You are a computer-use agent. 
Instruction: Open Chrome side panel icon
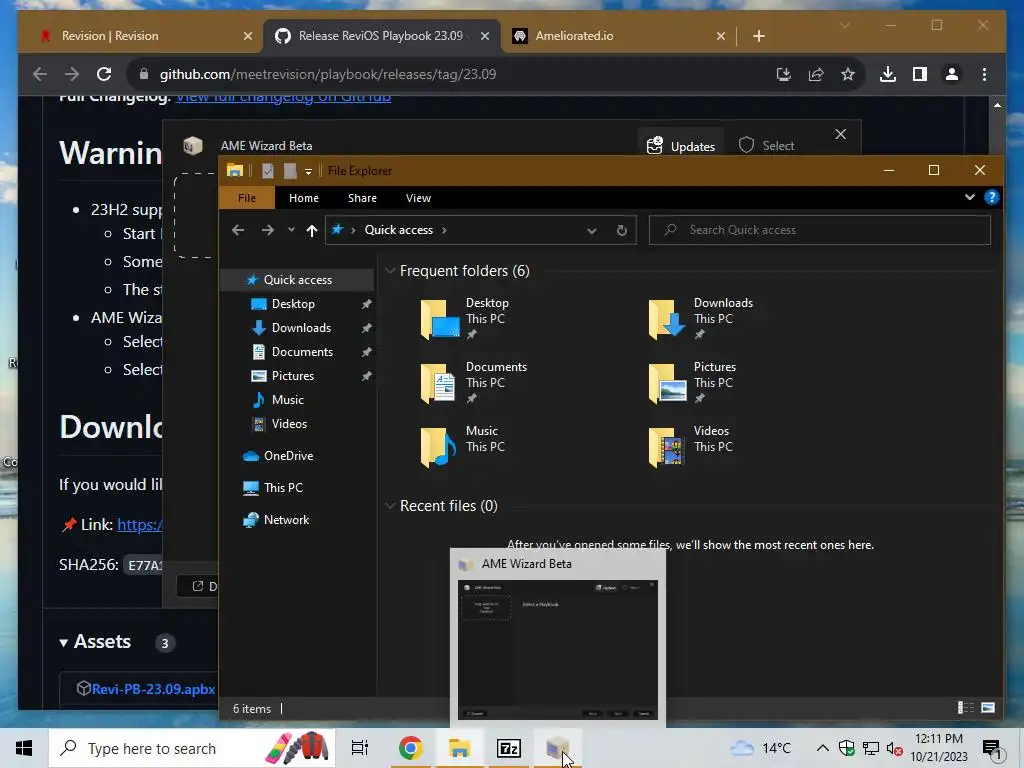tap(920, 74)
